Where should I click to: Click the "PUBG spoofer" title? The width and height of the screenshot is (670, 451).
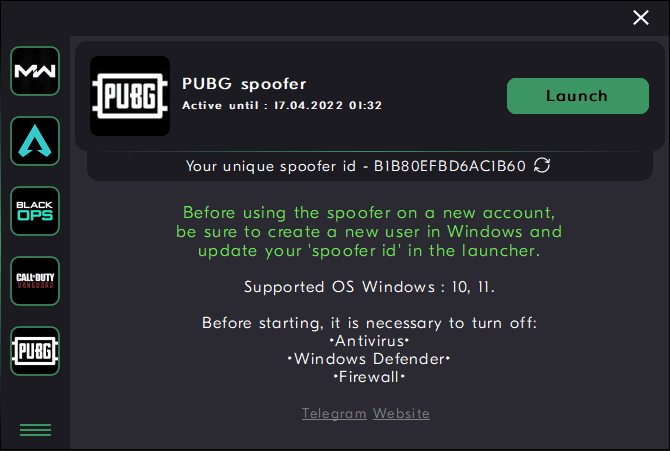click(244, 84)
